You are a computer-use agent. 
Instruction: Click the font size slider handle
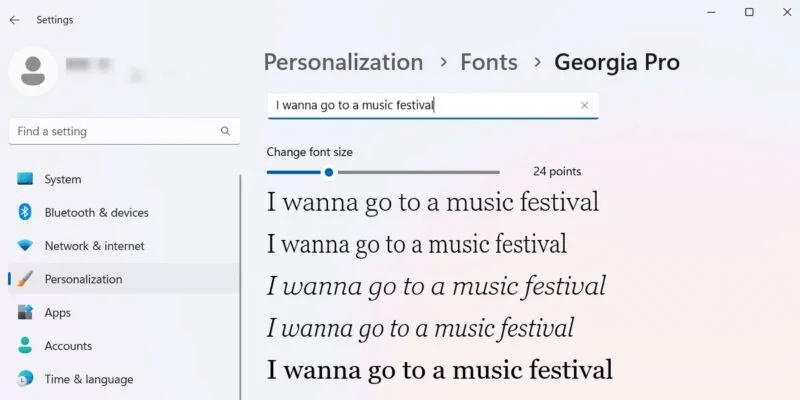point(329,172)
